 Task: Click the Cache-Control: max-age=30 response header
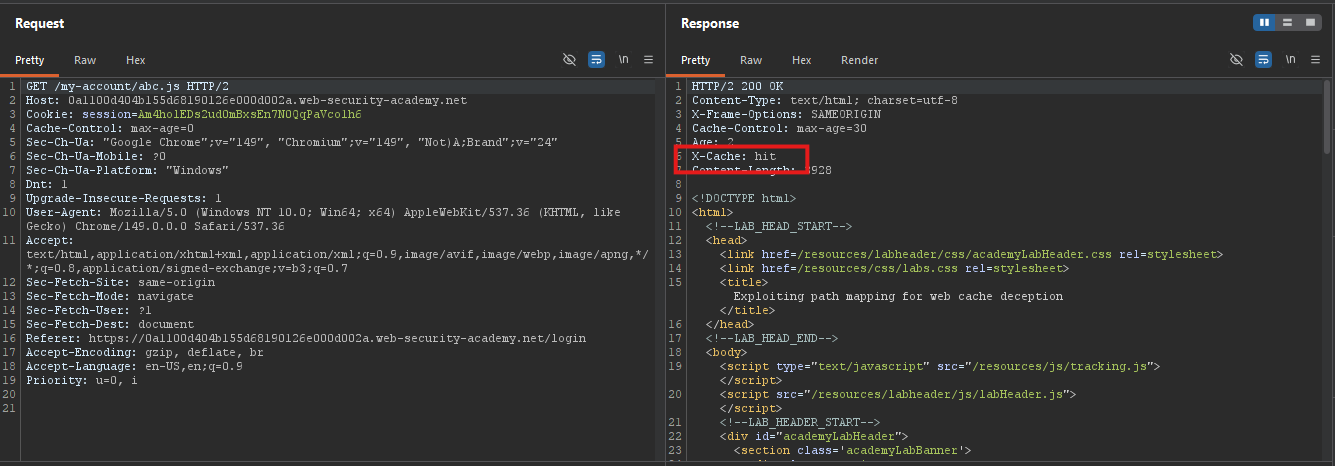pyautogui.click(x=779, y=129)
